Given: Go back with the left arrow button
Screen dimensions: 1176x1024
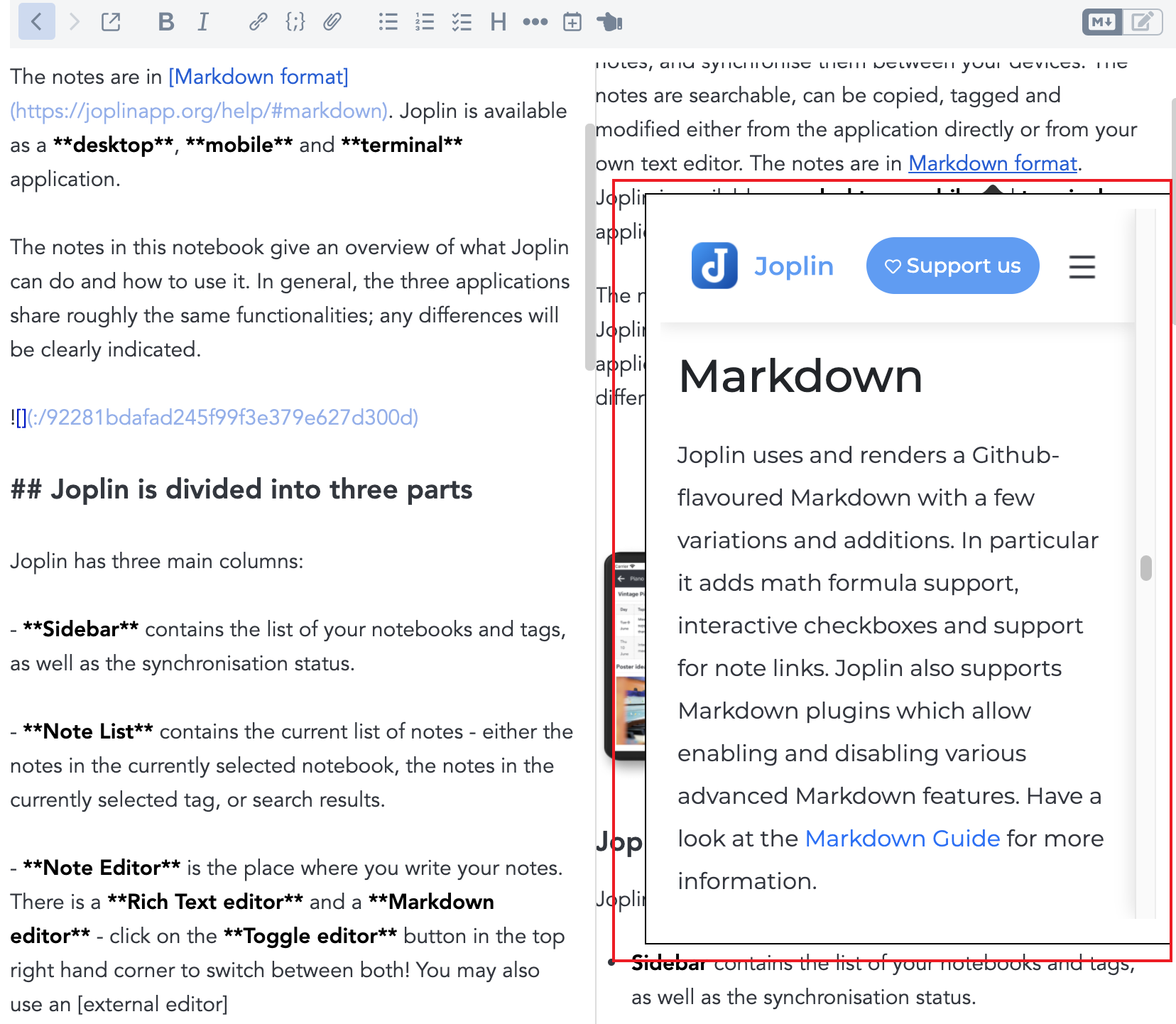Looking at the screenshot, I should (x=37, y=22).
